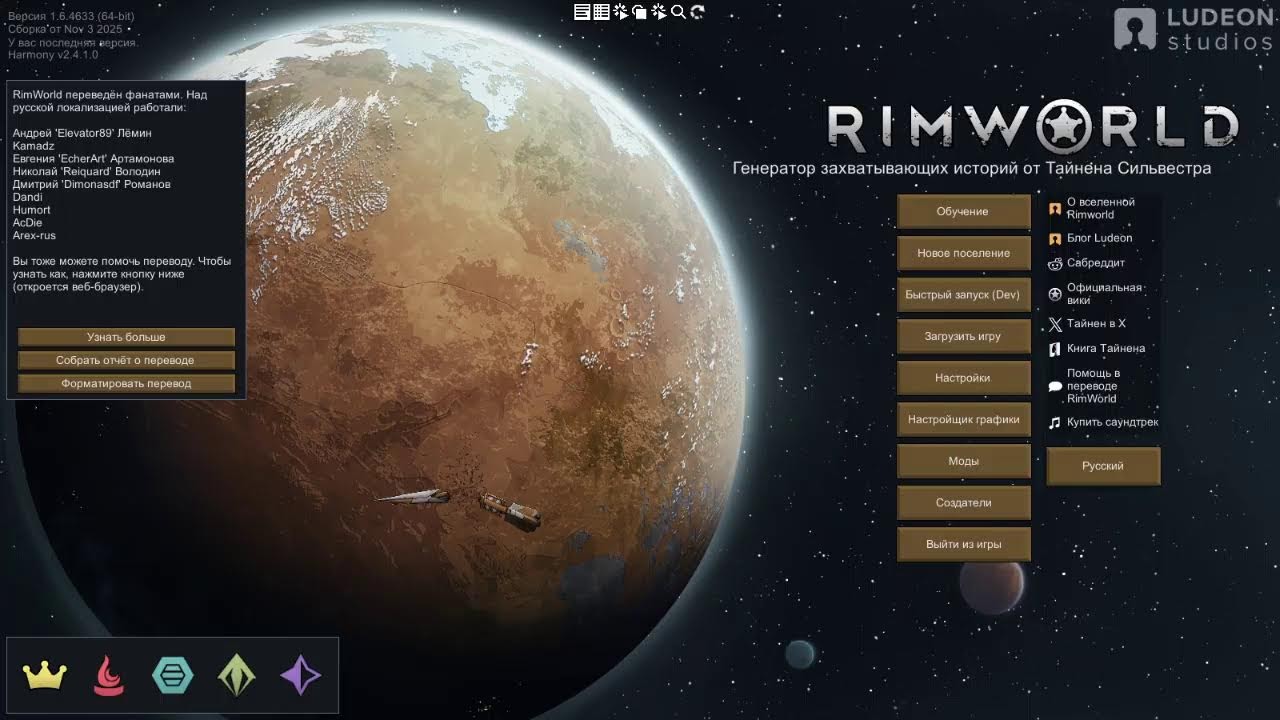Screen dimensions: 1280x720
Task: Click the Ludeon Studios logo
Action: point(1193,28)
